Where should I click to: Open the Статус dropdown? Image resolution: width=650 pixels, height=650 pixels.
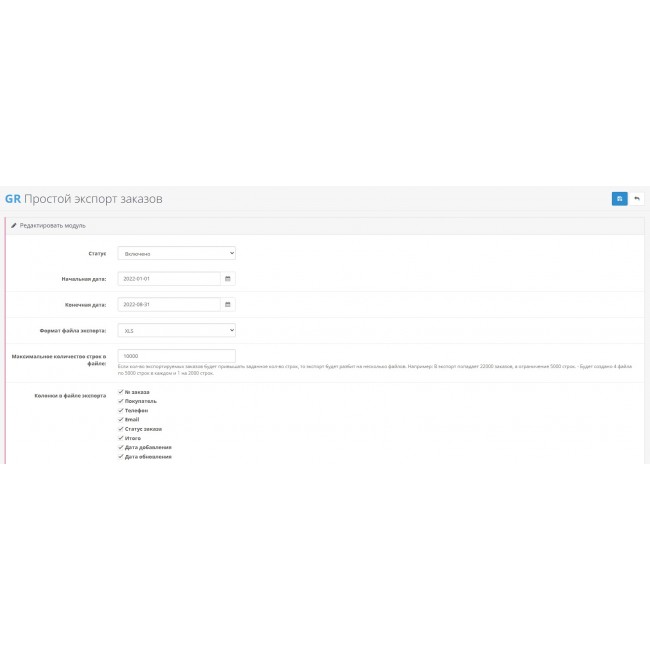click(x=176, y=253)
